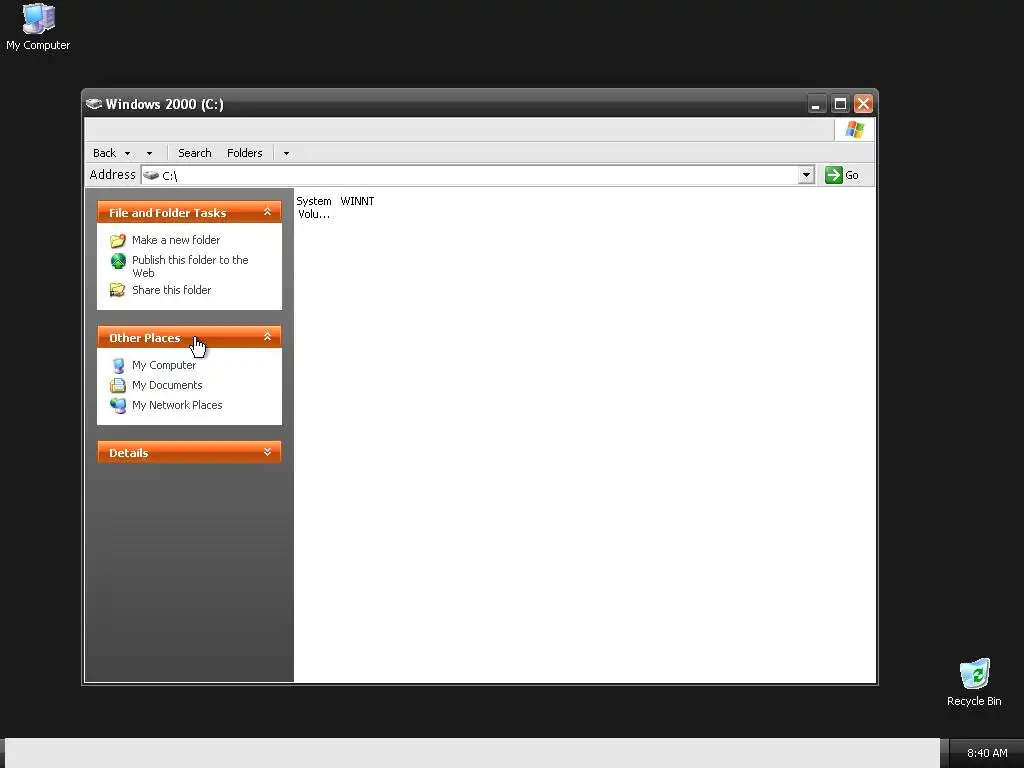Click the Go button label
The height and width of the screenshot is (768, 1024).
pos(852,175)
